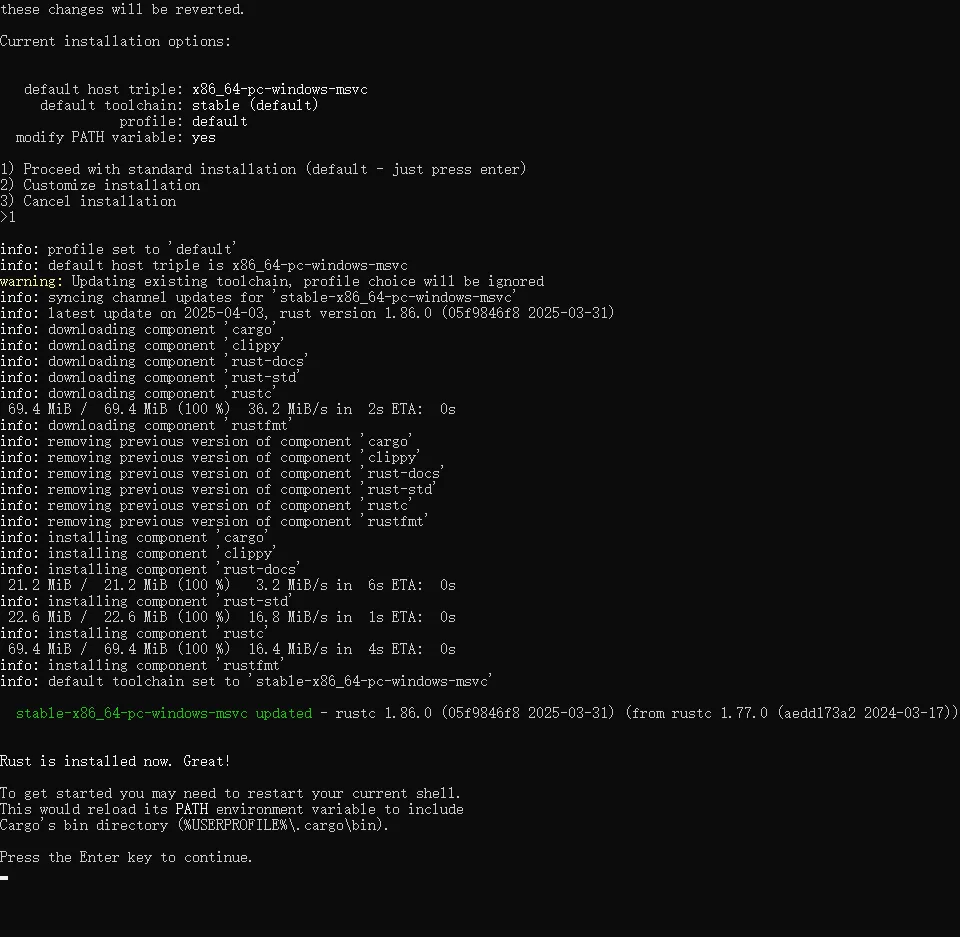Image resolution: width=960 pixels, height=937 pixels.
Task: Click the blinking cursor at the prompt
Action: [4, 878]
